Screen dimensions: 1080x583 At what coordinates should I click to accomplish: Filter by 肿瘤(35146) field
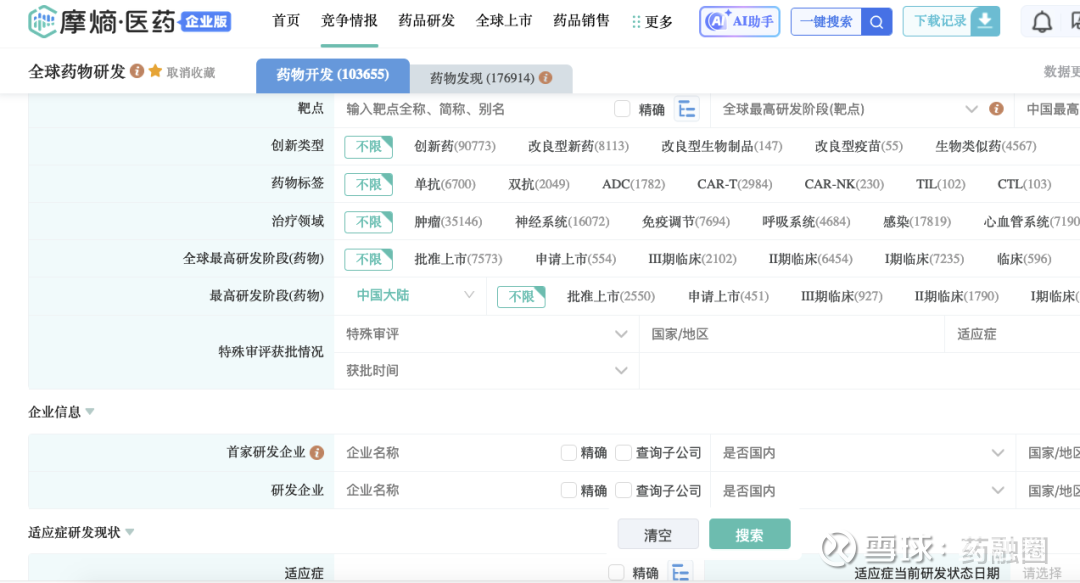(x=448, y=221)
